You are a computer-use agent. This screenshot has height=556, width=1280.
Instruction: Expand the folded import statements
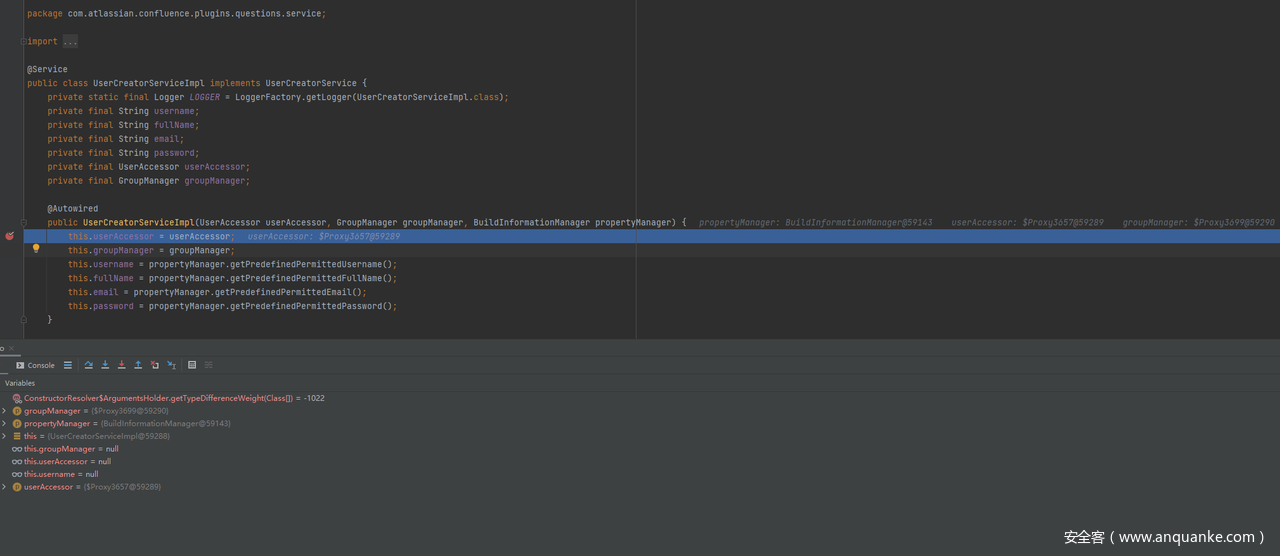pos(69,42)
